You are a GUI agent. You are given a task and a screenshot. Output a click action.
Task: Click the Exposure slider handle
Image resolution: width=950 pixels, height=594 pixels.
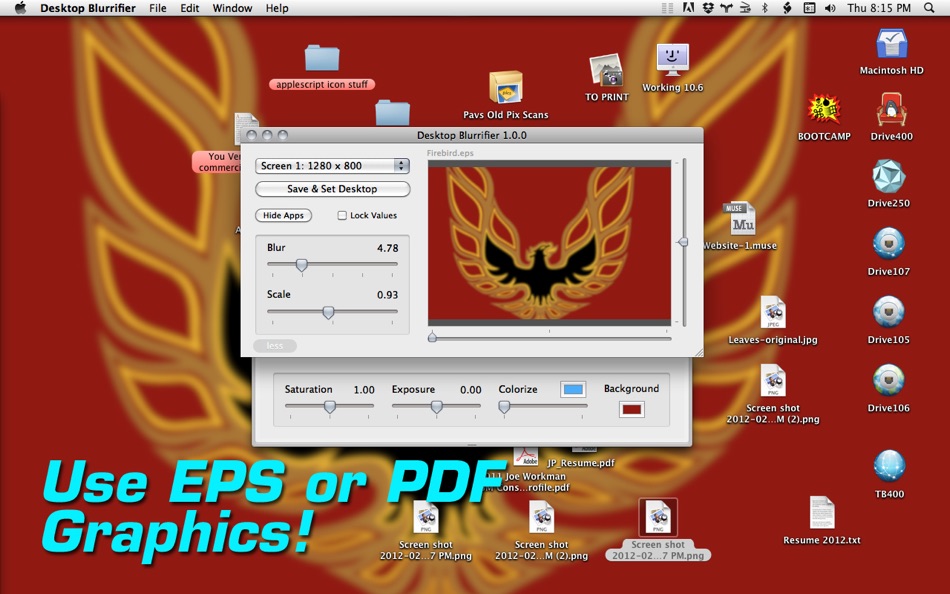click(436, 407)
